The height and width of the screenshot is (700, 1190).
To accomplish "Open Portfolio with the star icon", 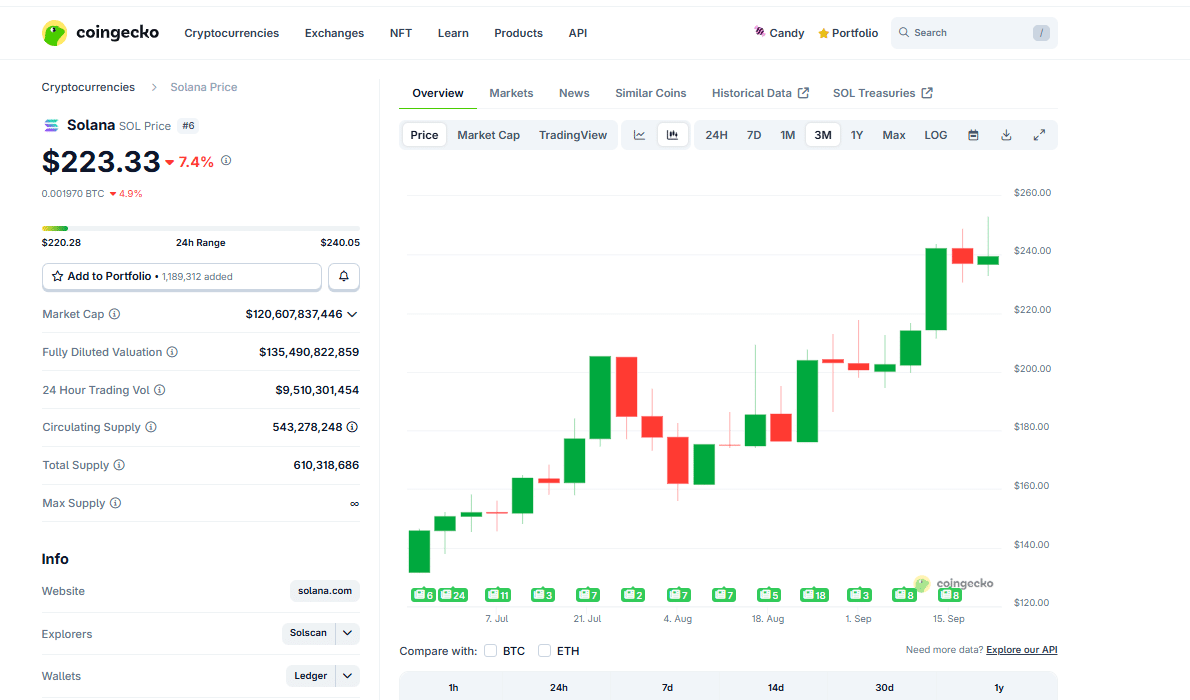I will pyautogui.click(x=848, y=33).
